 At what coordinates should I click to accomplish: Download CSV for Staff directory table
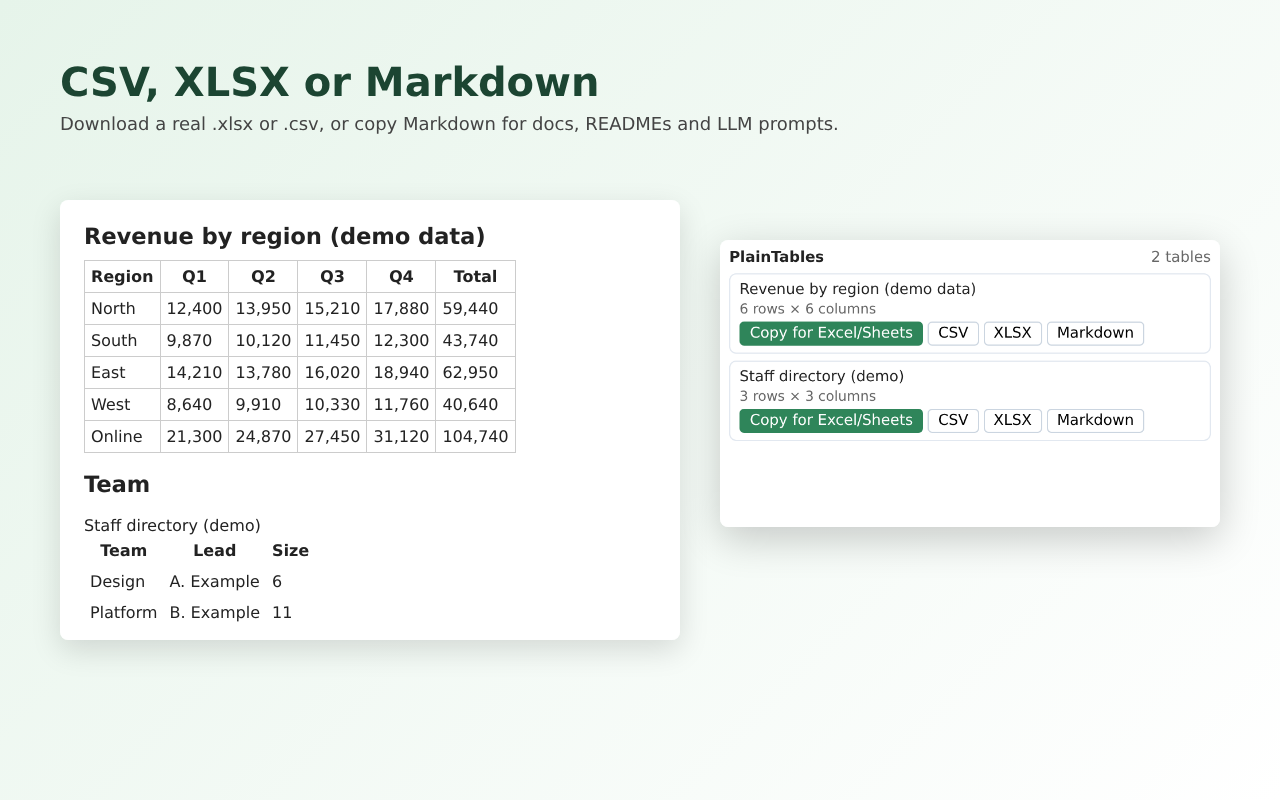point(953,420)
